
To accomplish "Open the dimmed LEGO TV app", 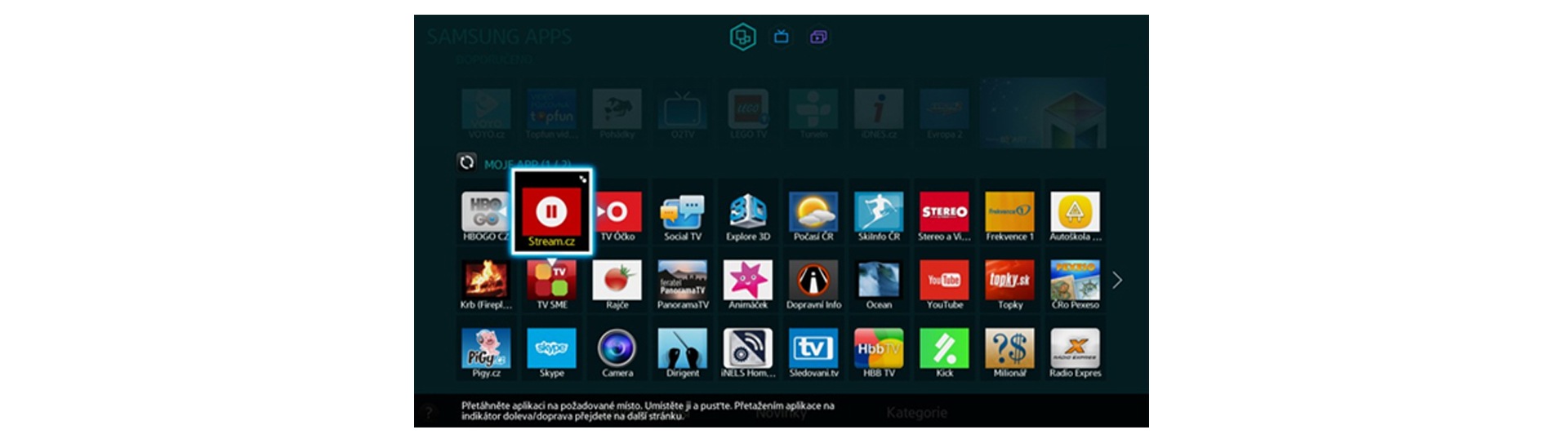I will 748,114.
